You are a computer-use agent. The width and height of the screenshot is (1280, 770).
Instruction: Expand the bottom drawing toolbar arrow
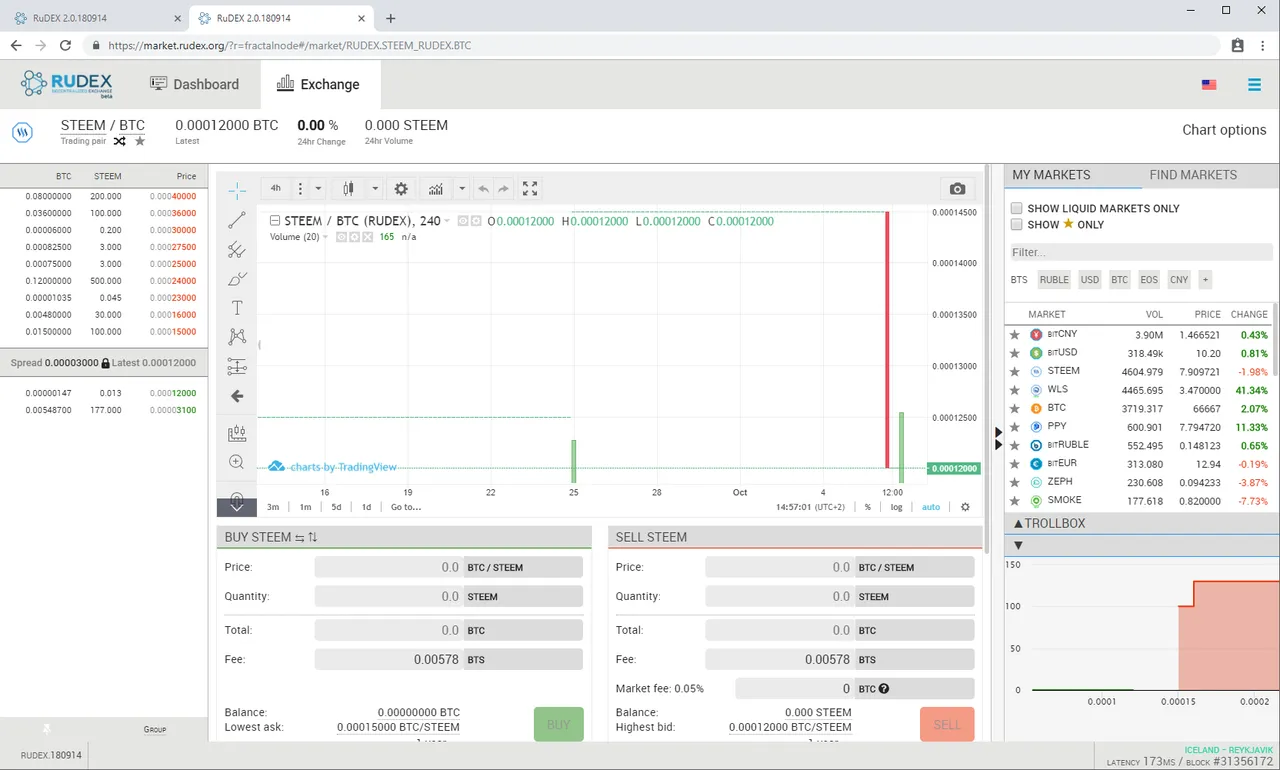(237, 507)
